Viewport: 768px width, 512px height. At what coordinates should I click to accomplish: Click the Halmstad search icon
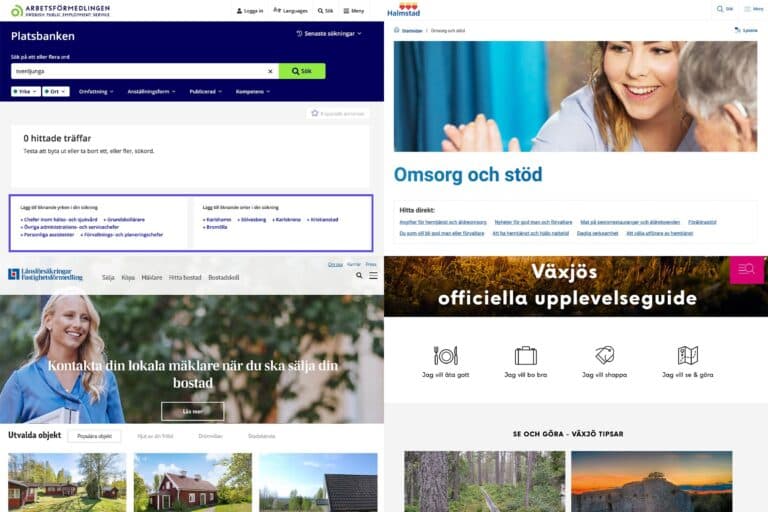coord(724,9)
